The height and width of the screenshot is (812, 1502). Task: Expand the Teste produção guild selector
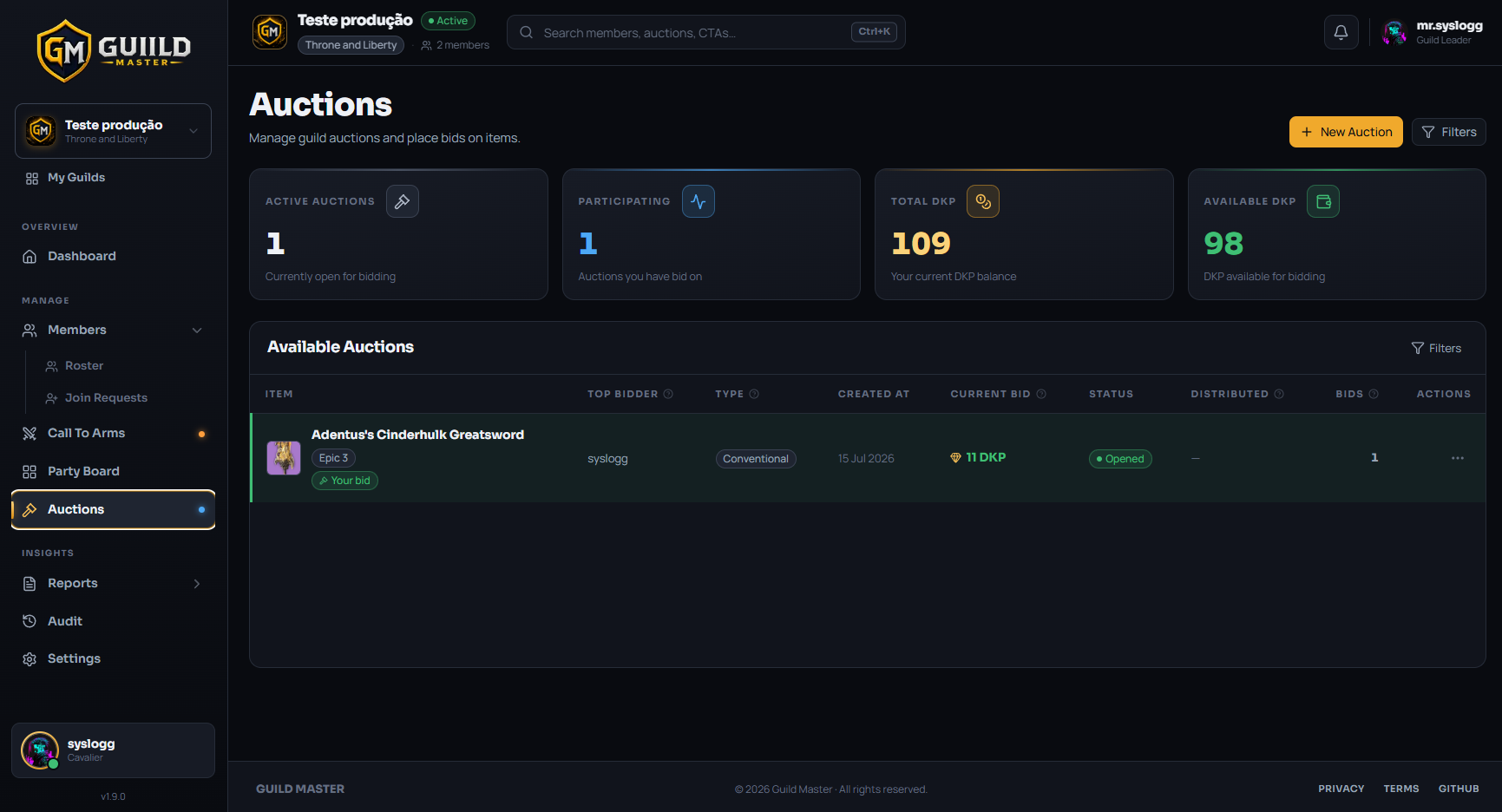tap(113, 131)
